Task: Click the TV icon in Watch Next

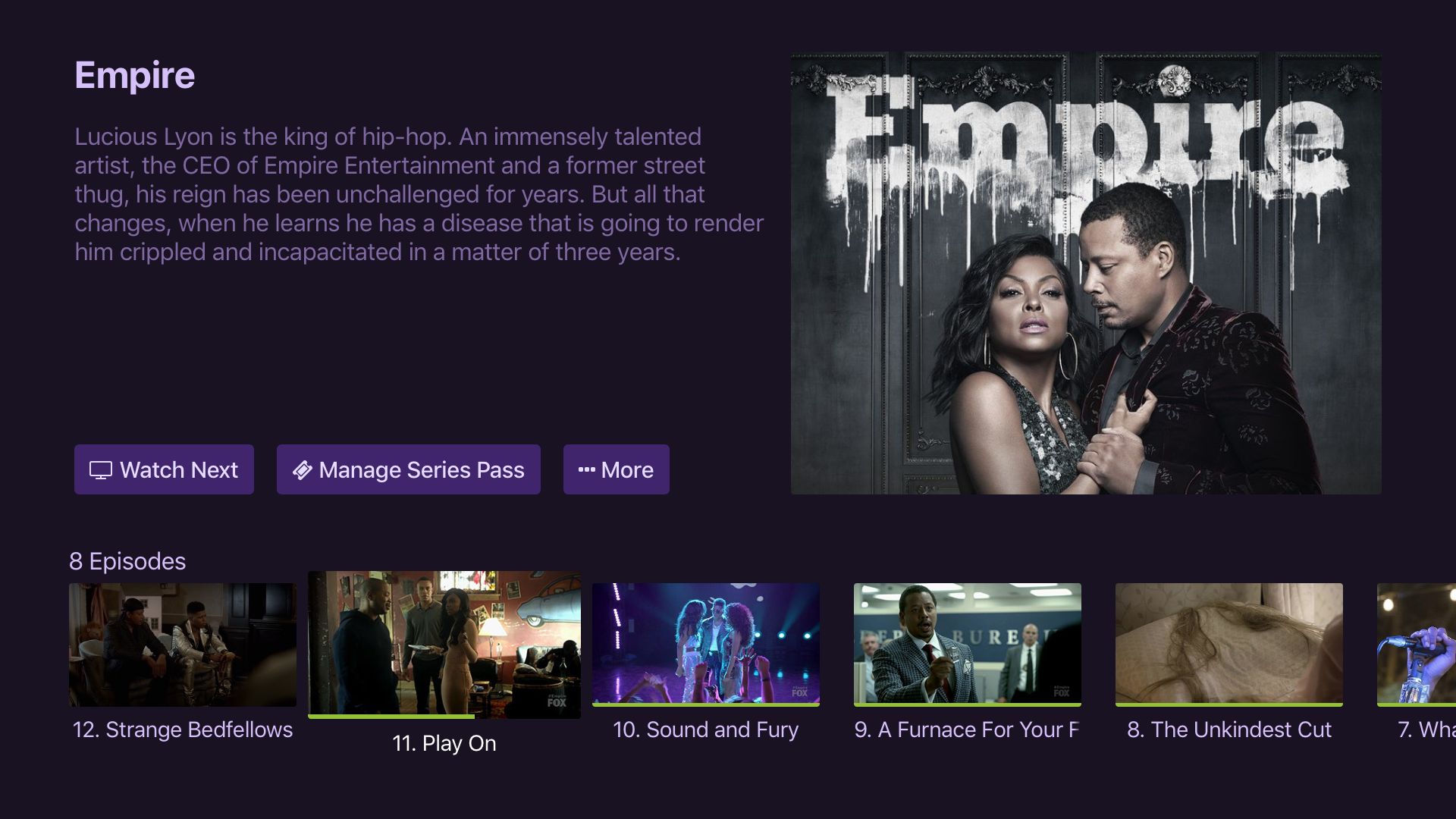Action: click(100, 470)
